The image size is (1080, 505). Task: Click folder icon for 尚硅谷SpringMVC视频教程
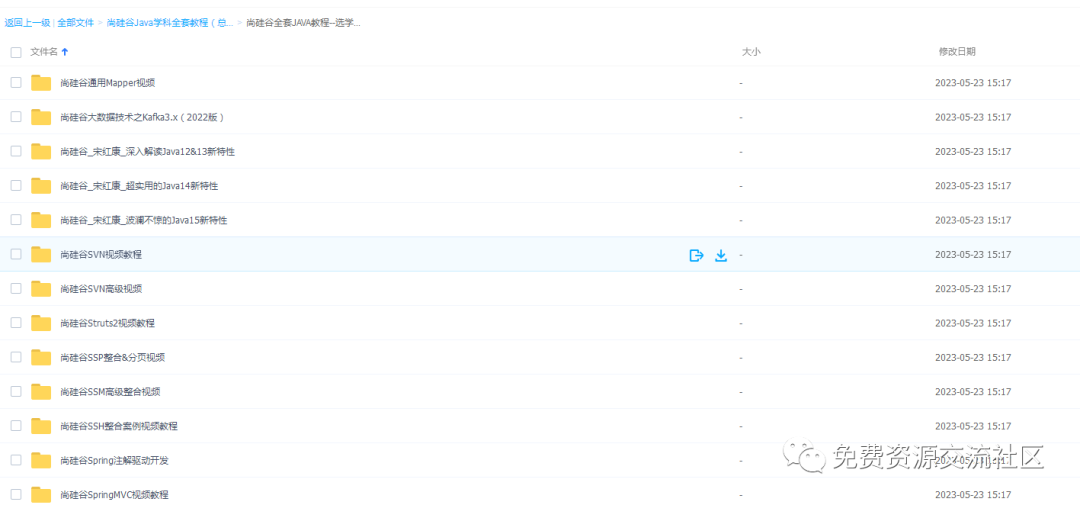(41, 495)
